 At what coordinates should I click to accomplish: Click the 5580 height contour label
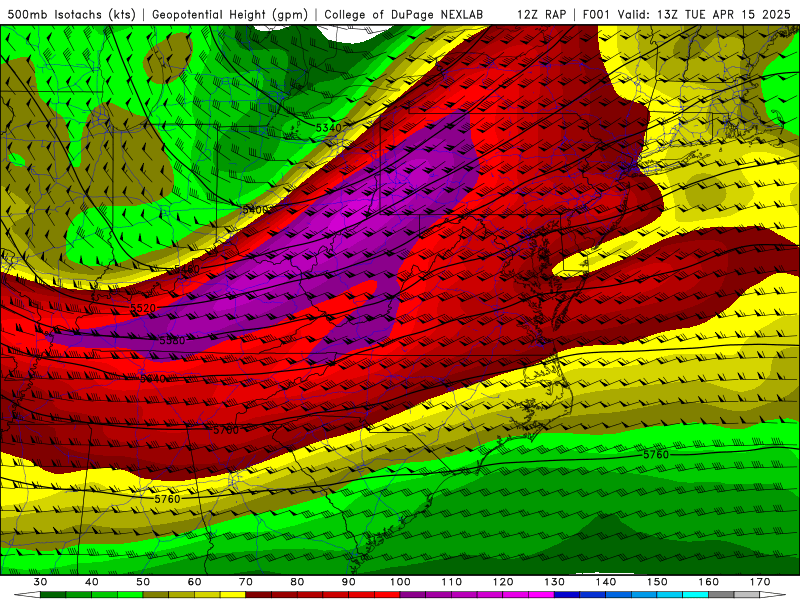(172, 340)
